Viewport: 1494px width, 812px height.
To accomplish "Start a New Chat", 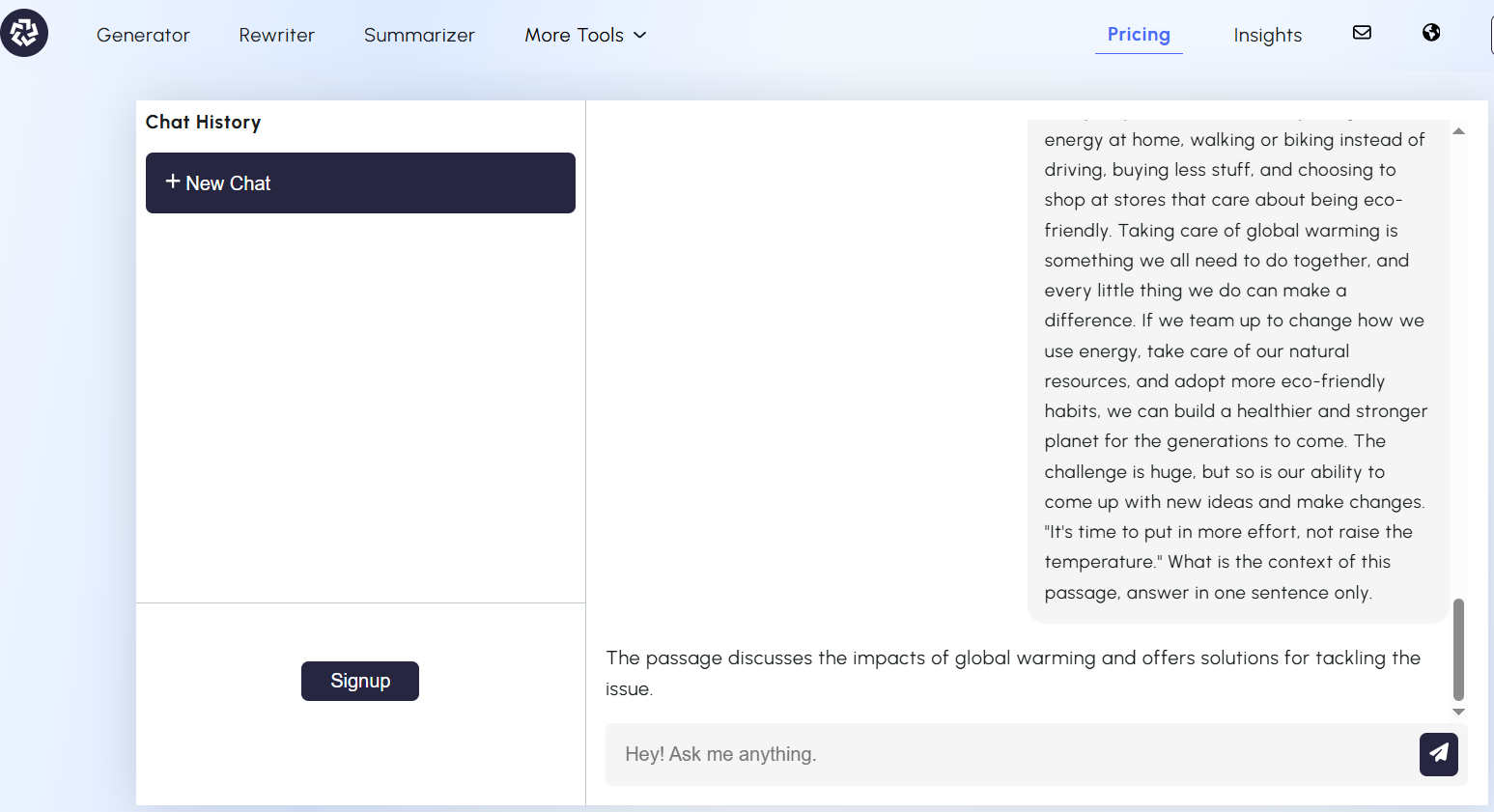I will click(x=360, y=182).
